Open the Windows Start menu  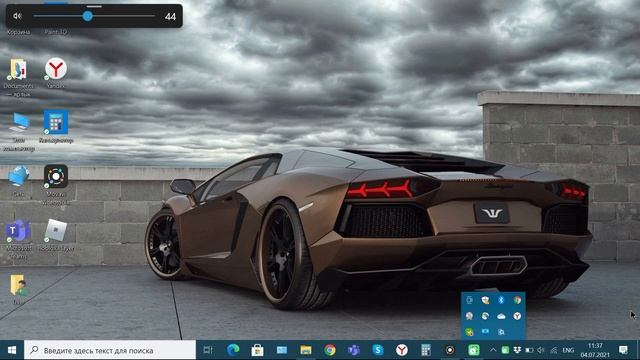click(12, 350)
